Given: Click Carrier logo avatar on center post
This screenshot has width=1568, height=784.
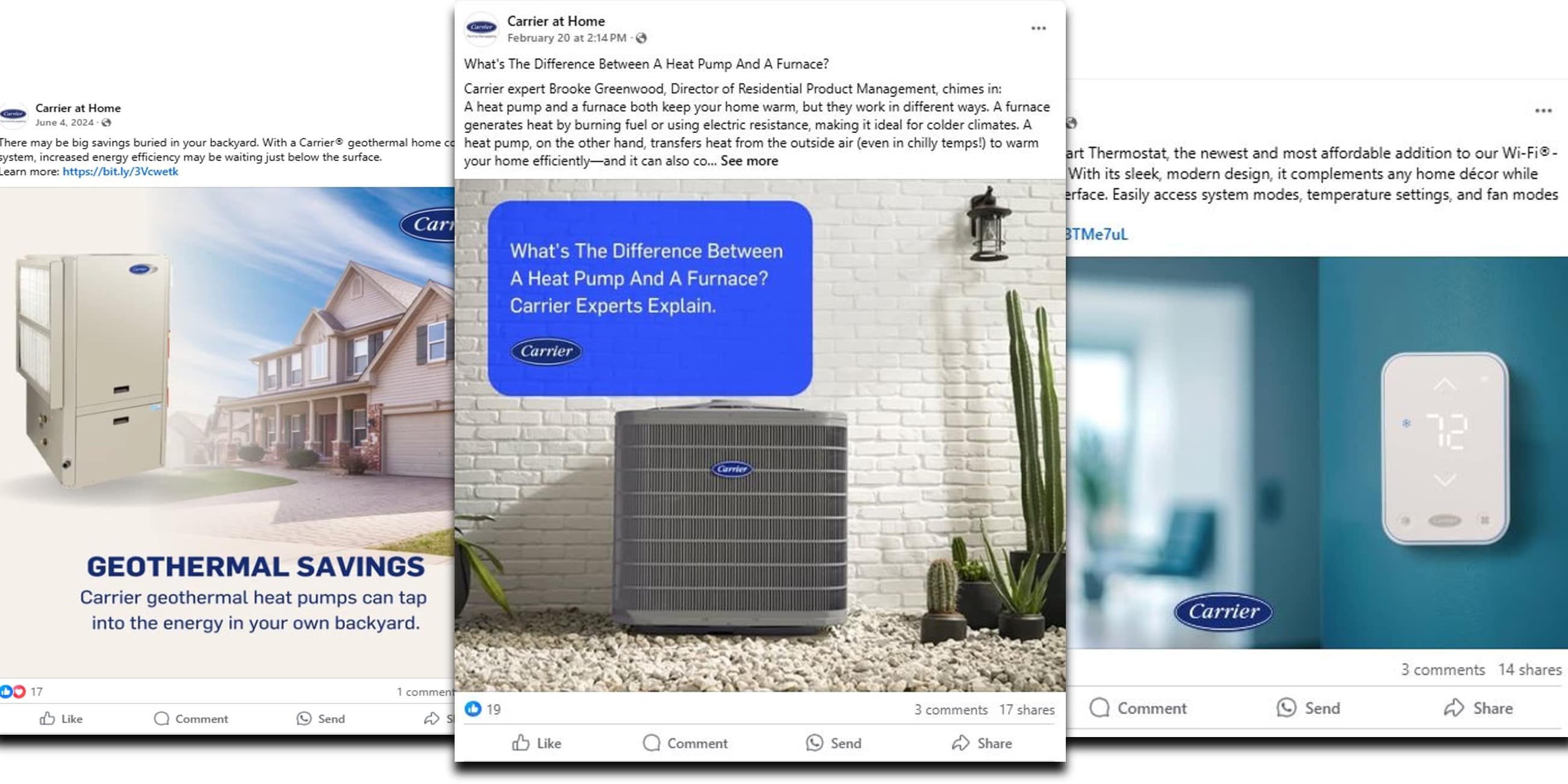Looking at the screenshot, I should click(481, 29).
